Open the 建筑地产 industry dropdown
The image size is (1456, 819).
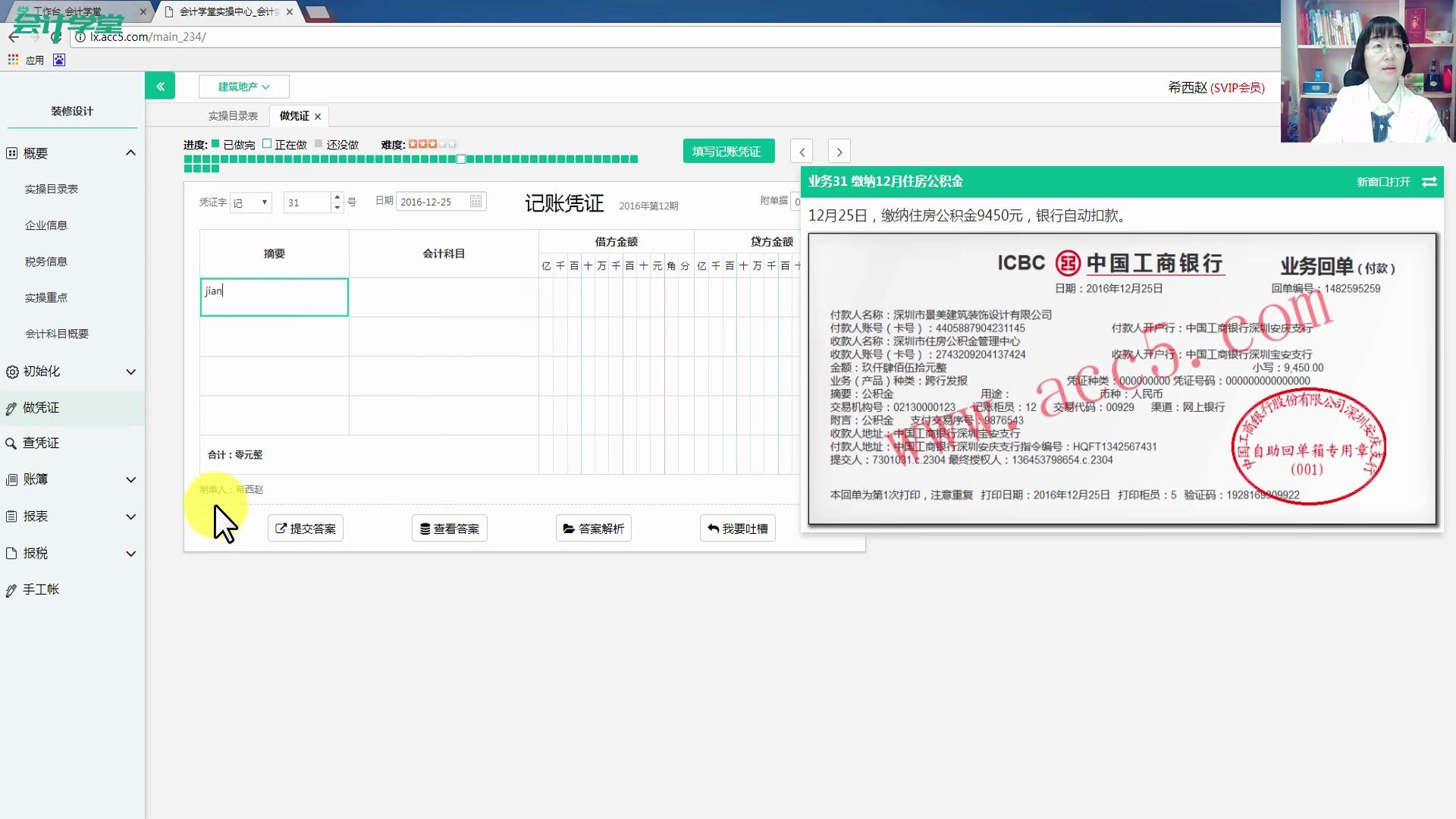click(x=243, y=86)
